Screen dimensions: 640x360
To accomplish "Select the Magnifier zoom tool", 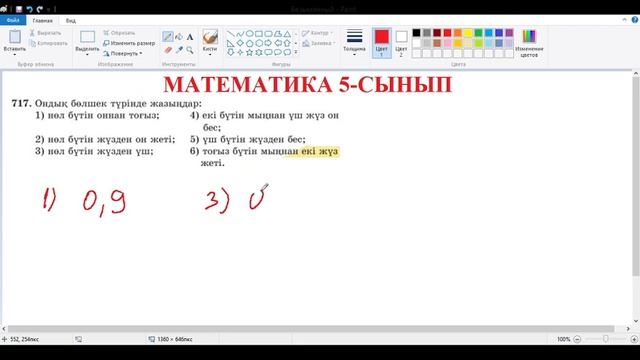I will click(190, 50).
